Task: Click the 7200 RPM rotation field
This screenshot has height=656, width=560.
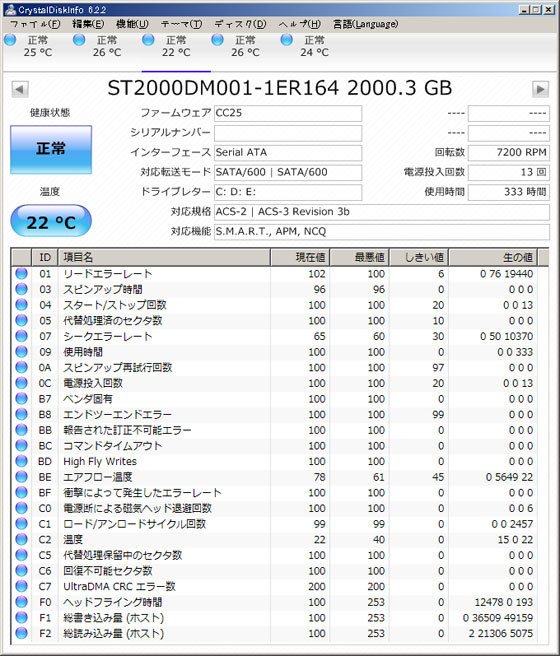Action: tap(509, 153)
